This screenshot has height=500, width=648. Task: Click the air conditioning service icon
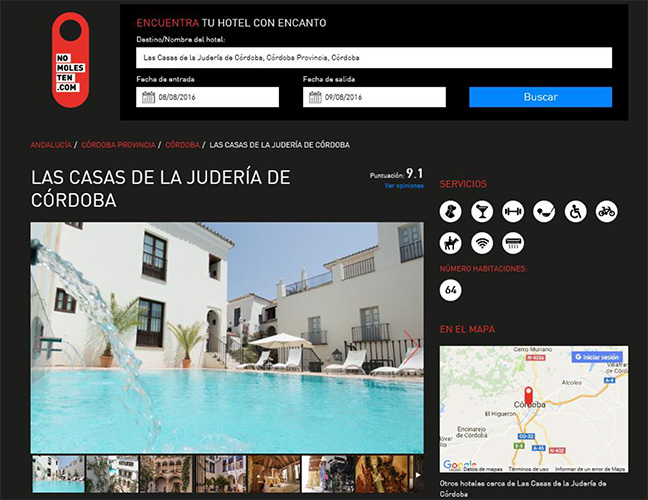[x=513, y=243]
